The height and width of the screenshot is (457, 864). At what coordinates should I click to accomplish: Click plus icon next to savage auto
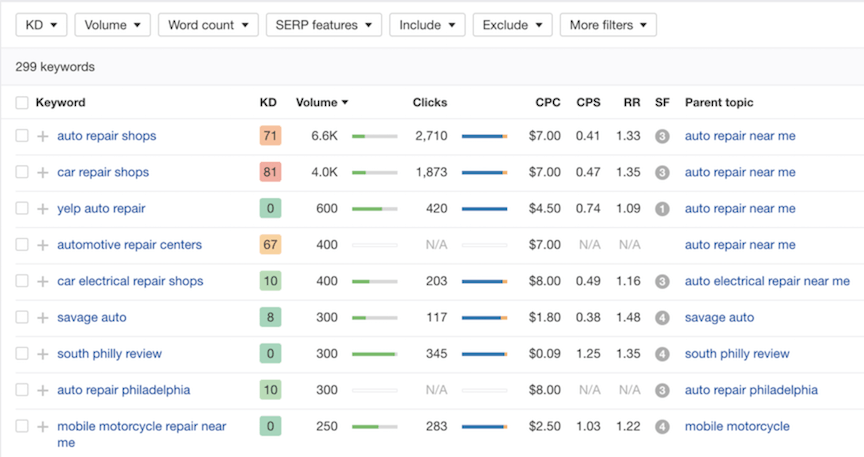point(42,318)
